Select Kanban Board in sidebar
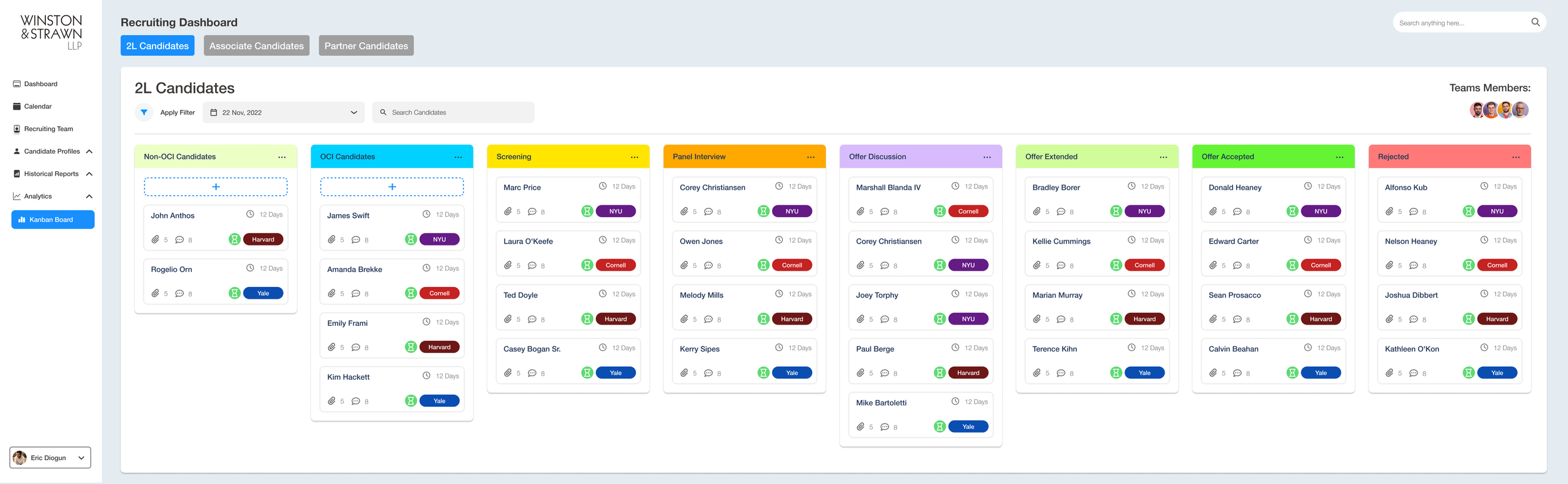This screenshot has width=1568, height=484. click(53, 220)
